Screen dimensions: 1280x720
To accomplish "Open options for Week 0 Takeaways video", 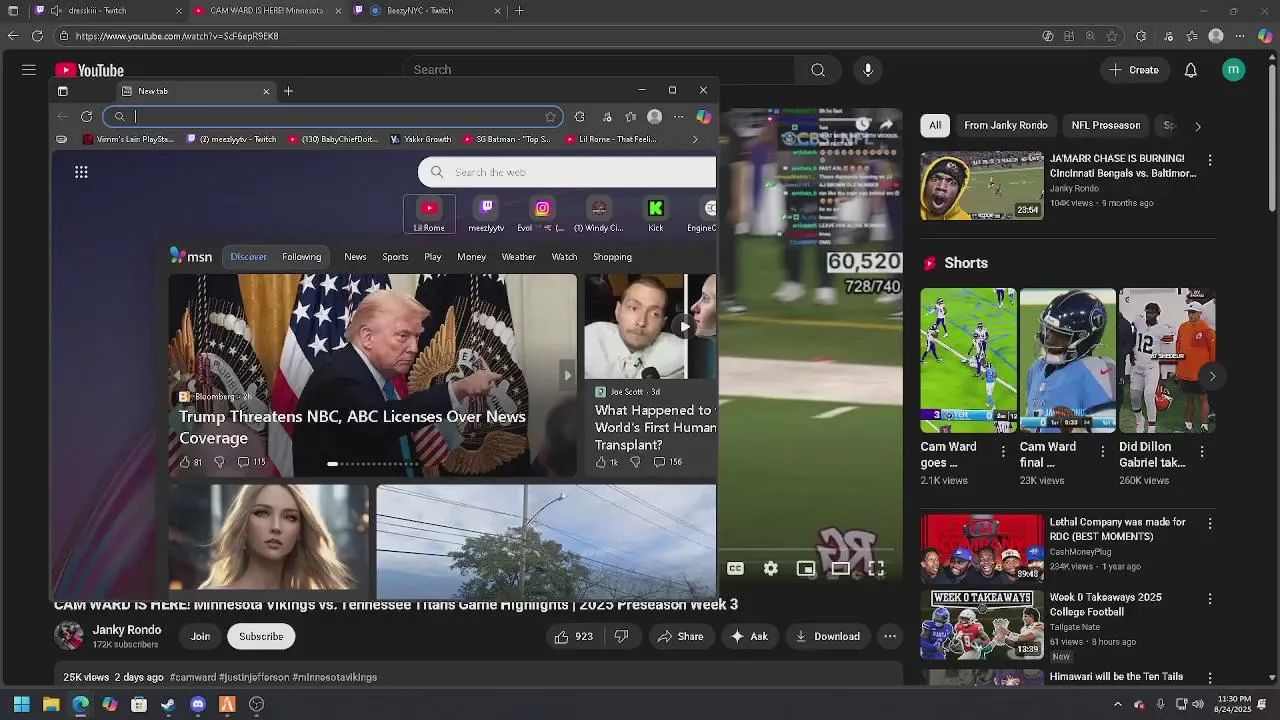I will [x=1210, y=599].
